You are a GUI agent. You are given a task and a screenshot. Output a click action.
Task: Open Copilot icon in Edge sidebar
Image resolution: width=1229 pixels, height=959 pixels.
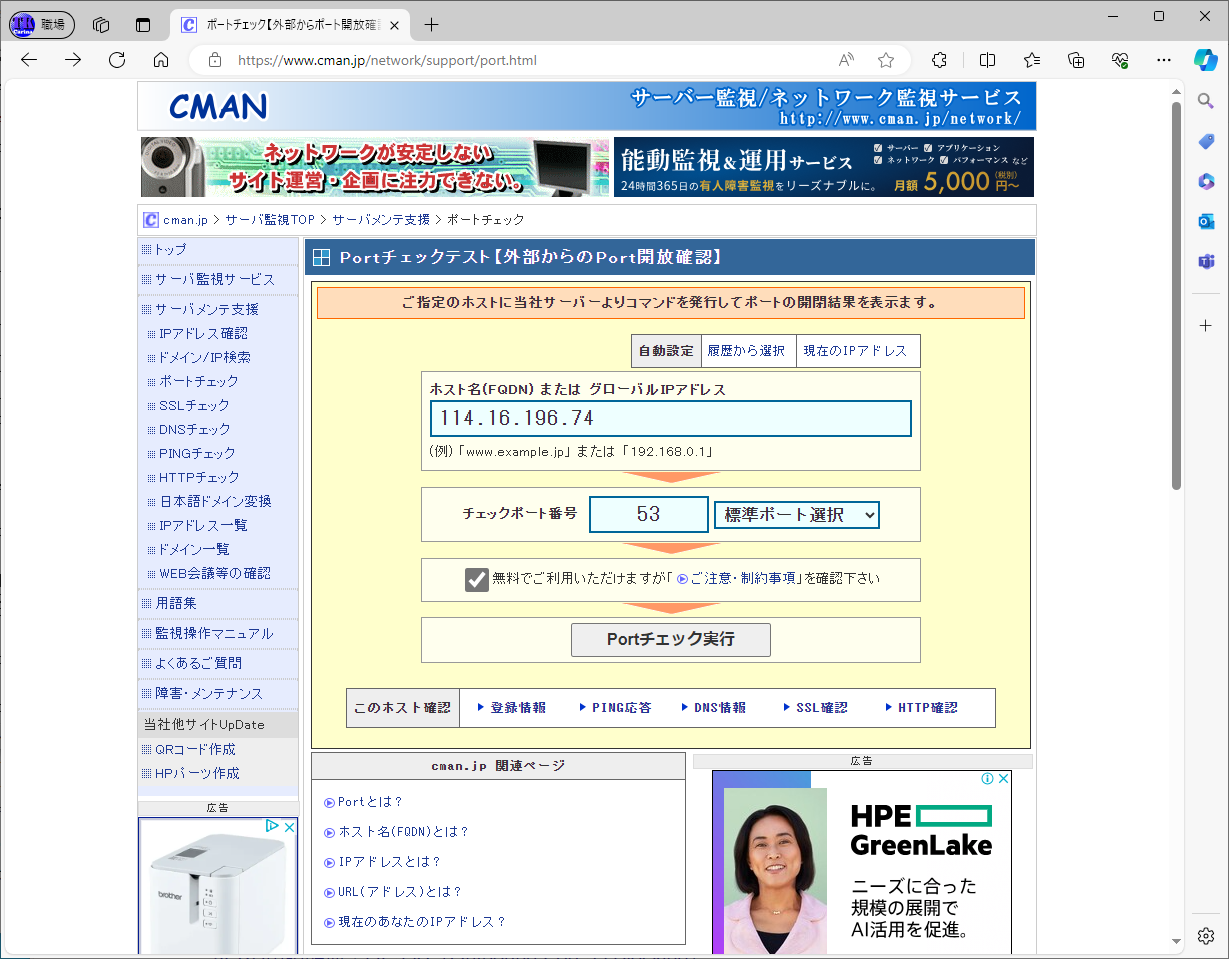click(x=1206, y=59)
